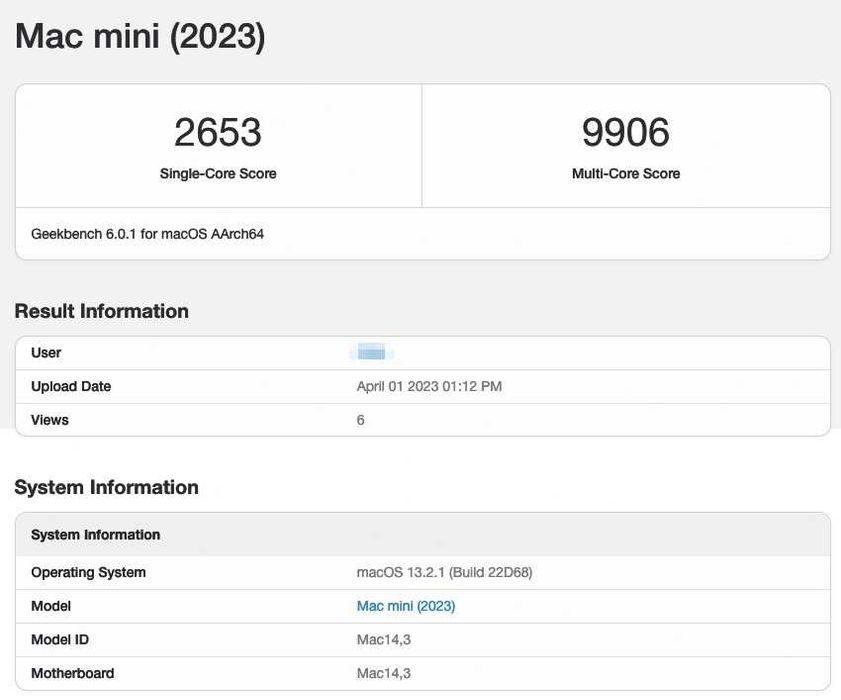
Task: Click the Views row label
Action: [50, 420]
